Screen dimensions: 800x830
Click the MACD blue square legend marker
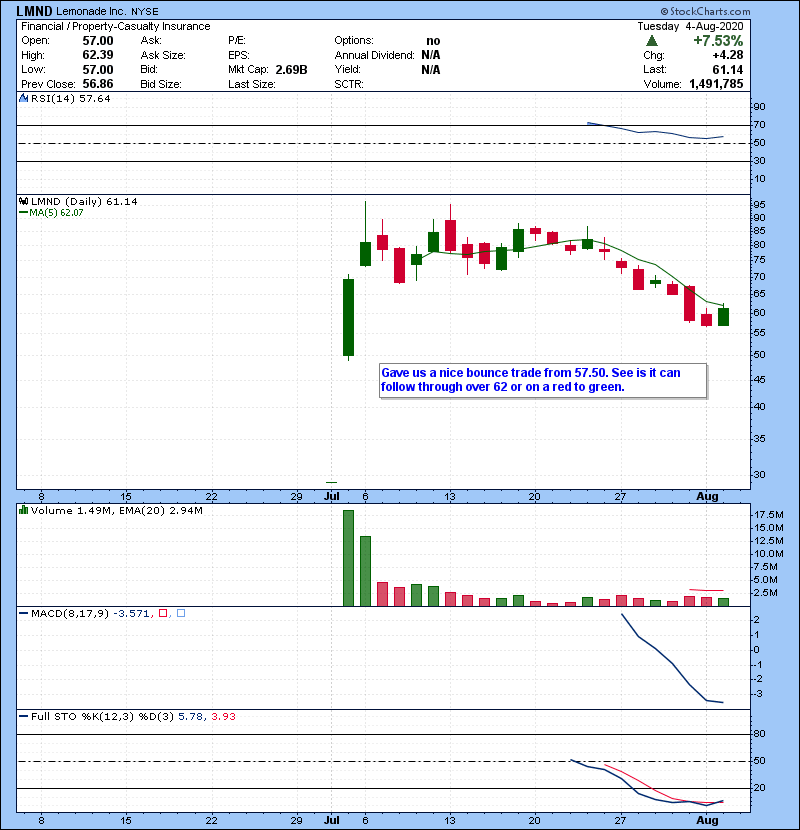(x=181, y=613)
